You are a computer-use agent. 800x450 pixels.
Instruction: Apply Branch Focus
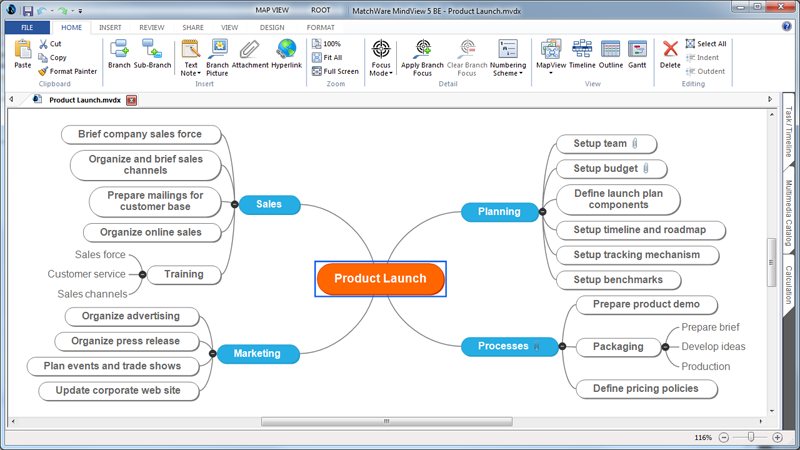click(x=422, y=58)
